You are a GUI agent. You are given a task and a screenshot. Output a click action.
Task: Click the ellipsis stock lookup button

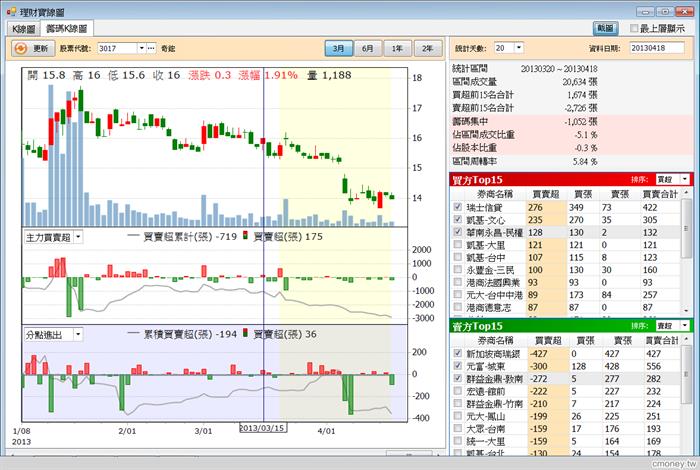pos(151,48)
